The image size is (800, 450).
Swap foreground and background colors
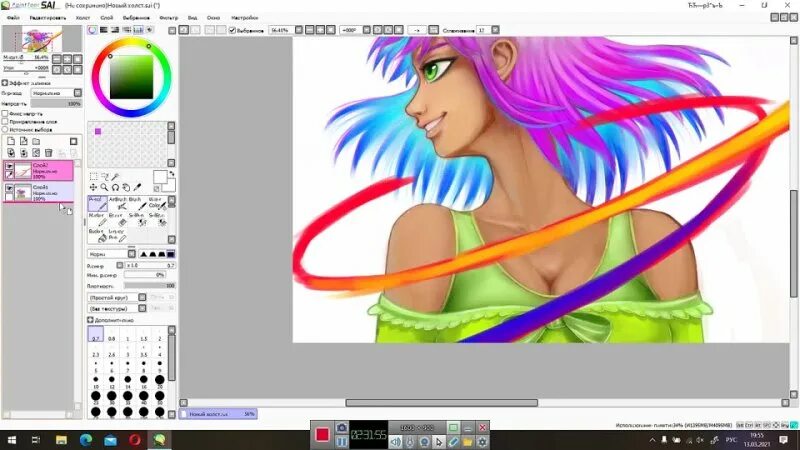pos(172,174)
